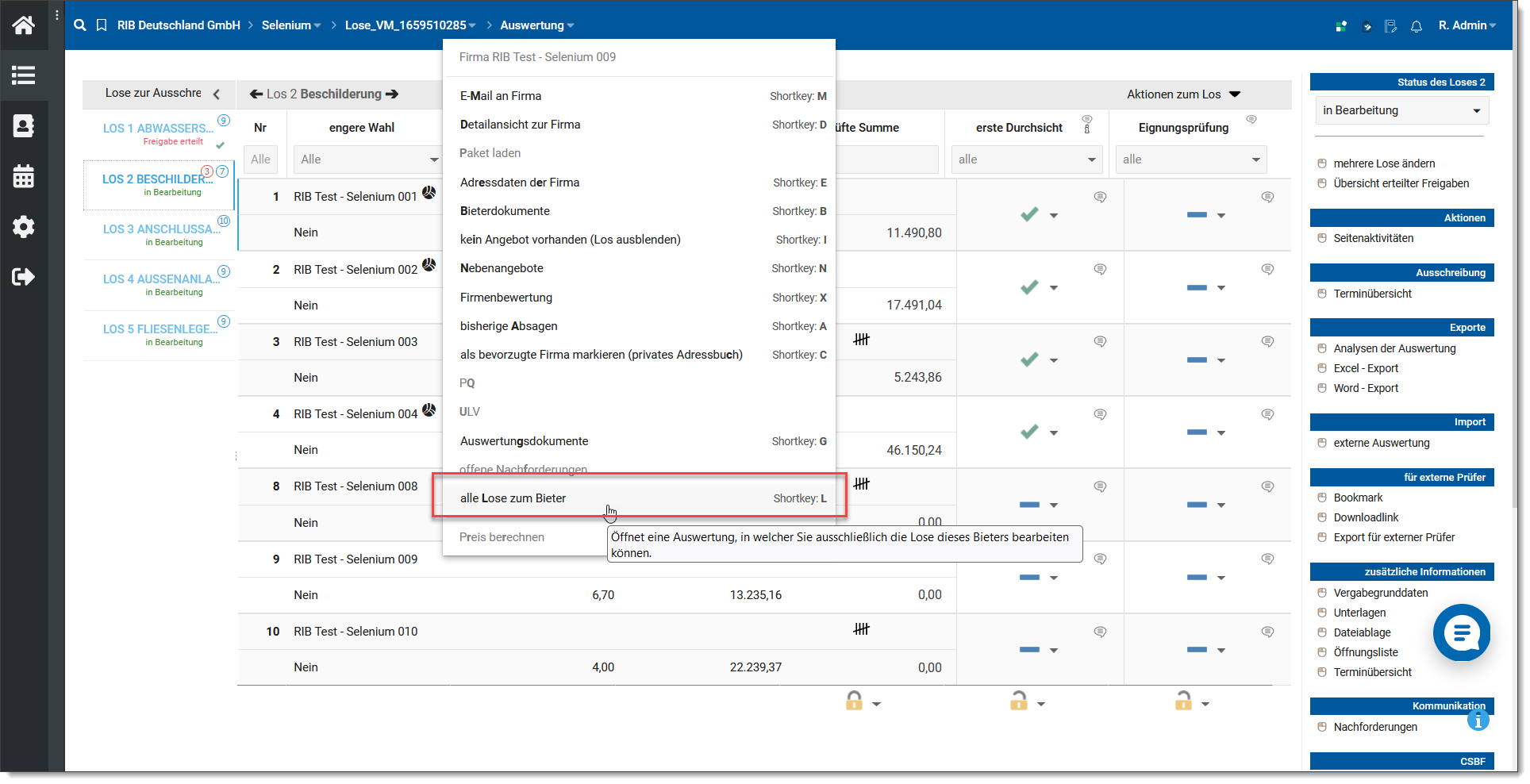Open the contacts address book sidebar icon
The height and width of the screenshot is (784, 1530).
(23, 125)
